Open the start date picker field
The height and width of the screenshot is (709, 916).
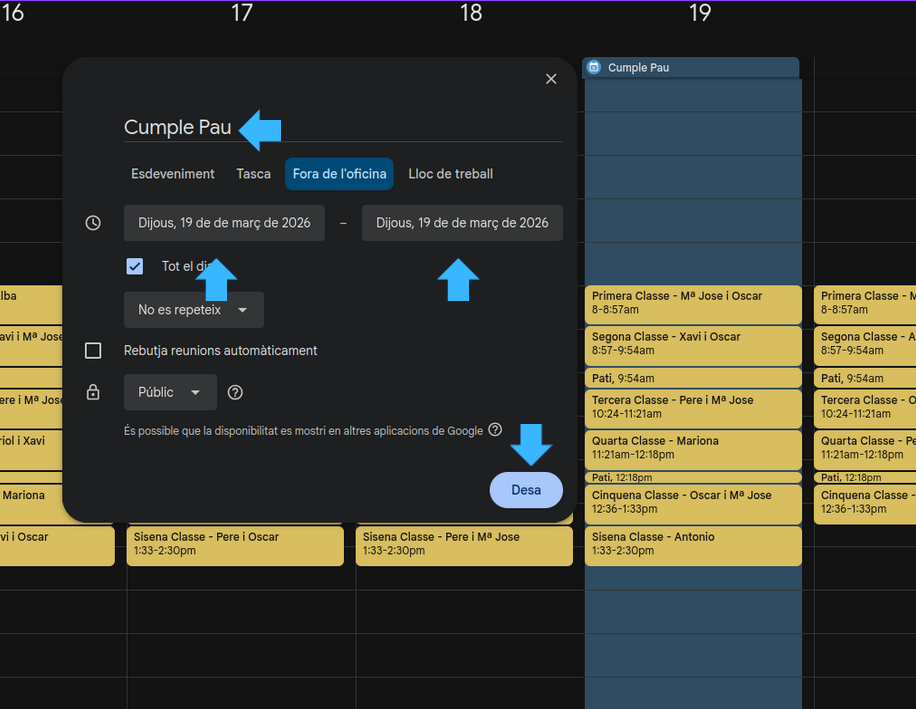pos(224,223)
